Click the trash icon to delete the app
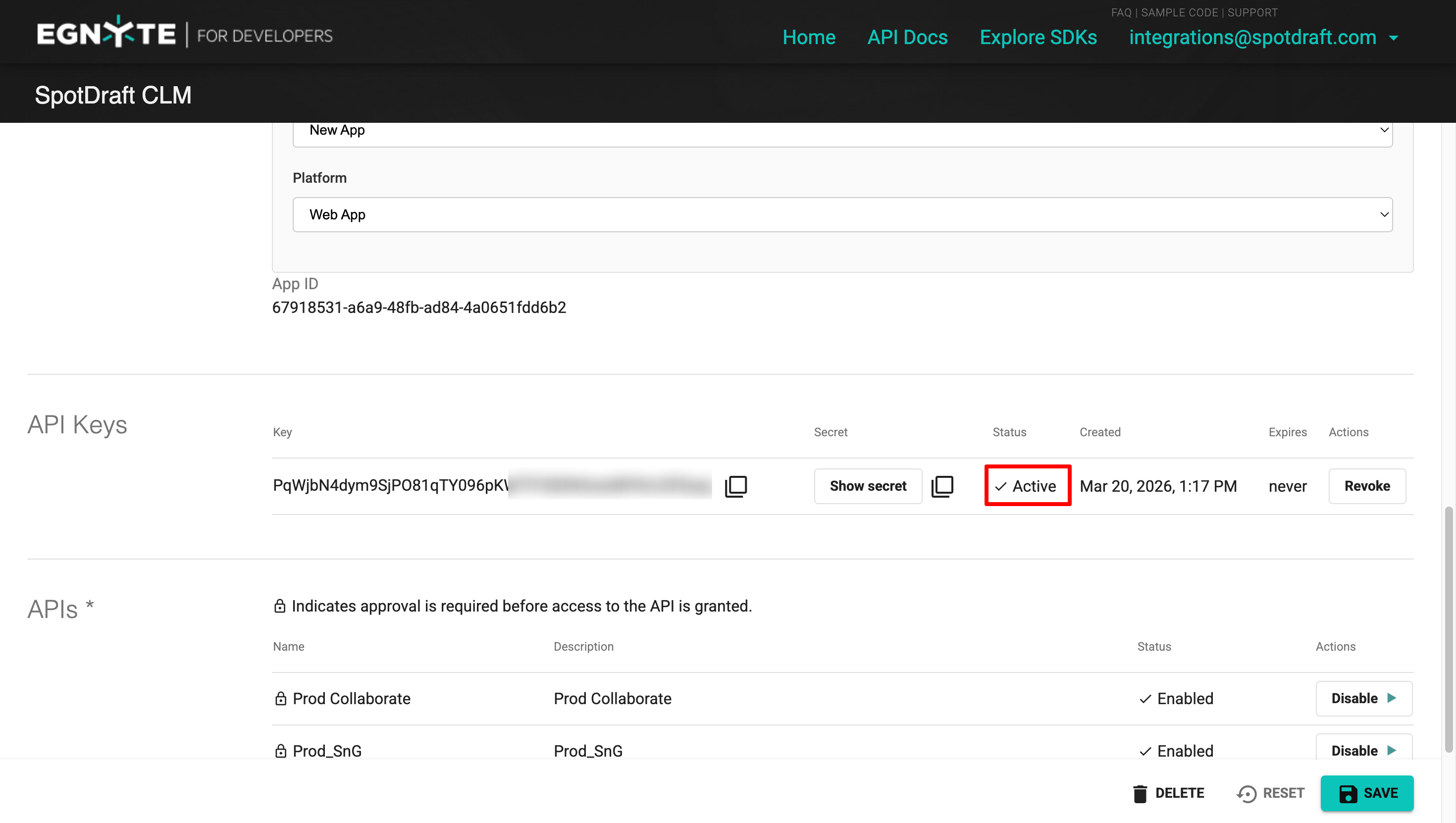The height and width of the screenshot is (823, 1456). click(x=1140, y=794)
